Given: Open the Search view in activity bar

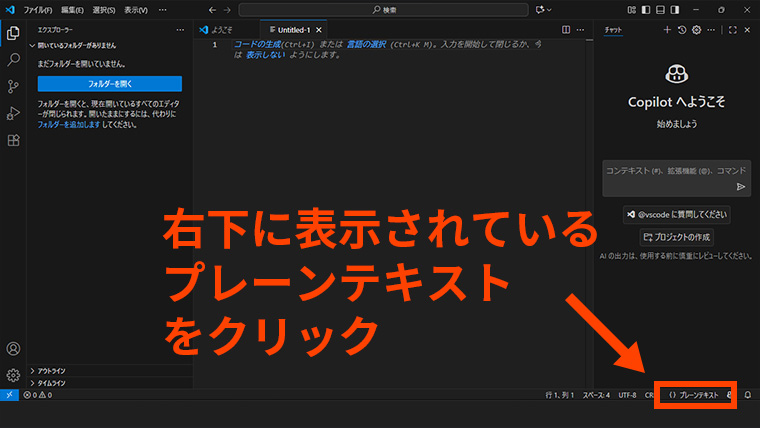Looking at the screenshot, I should (x=13, y=59).
